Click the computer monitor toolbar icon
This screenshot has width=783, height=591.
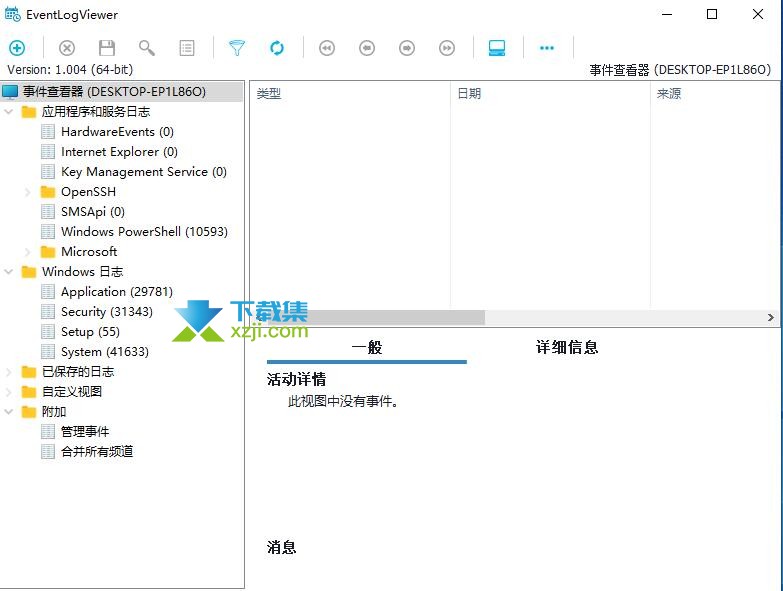pyautogui.click(x=497, y=48)
